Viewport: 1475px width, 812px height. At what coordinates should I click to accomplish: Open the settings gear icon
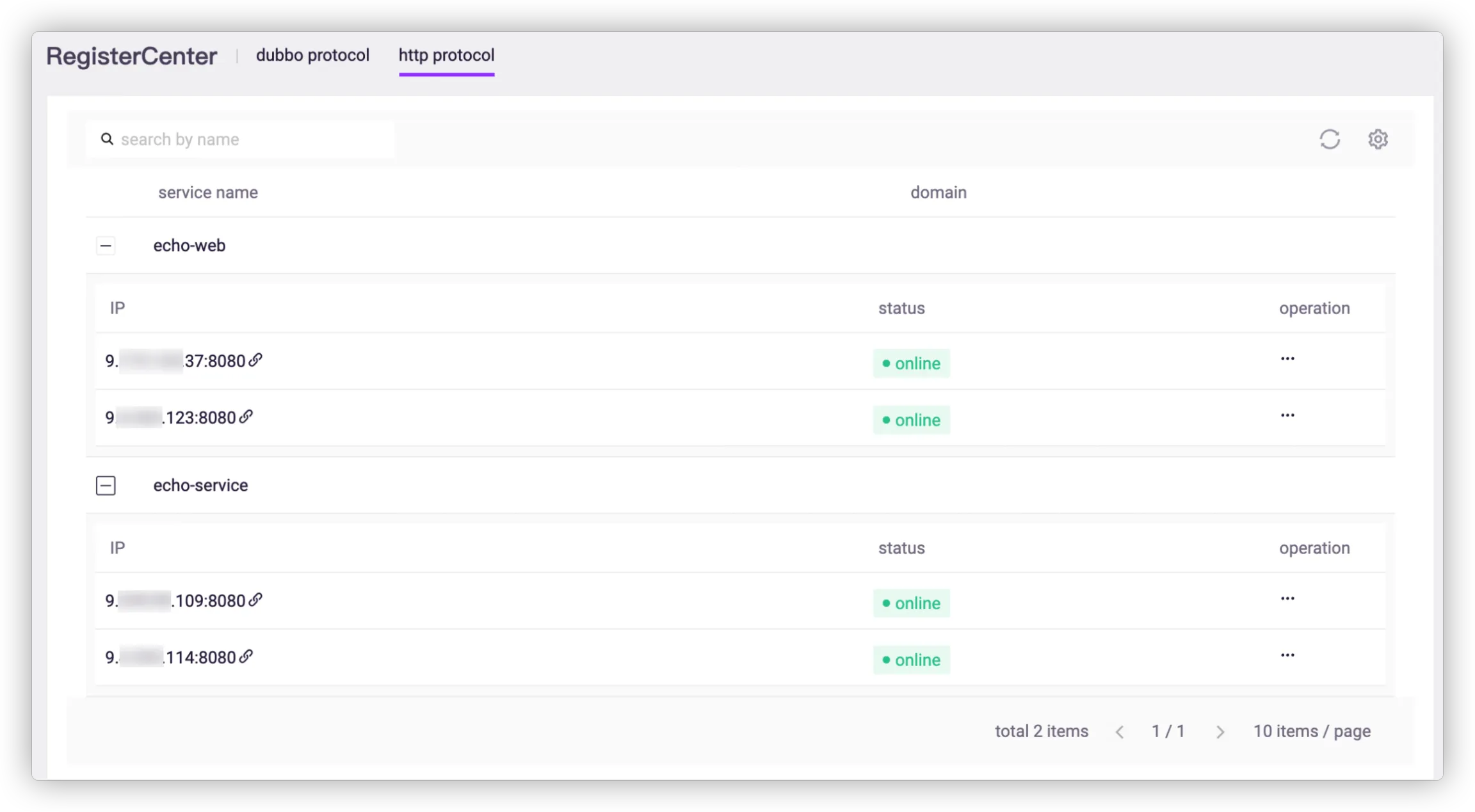[x=1378, y=139]
